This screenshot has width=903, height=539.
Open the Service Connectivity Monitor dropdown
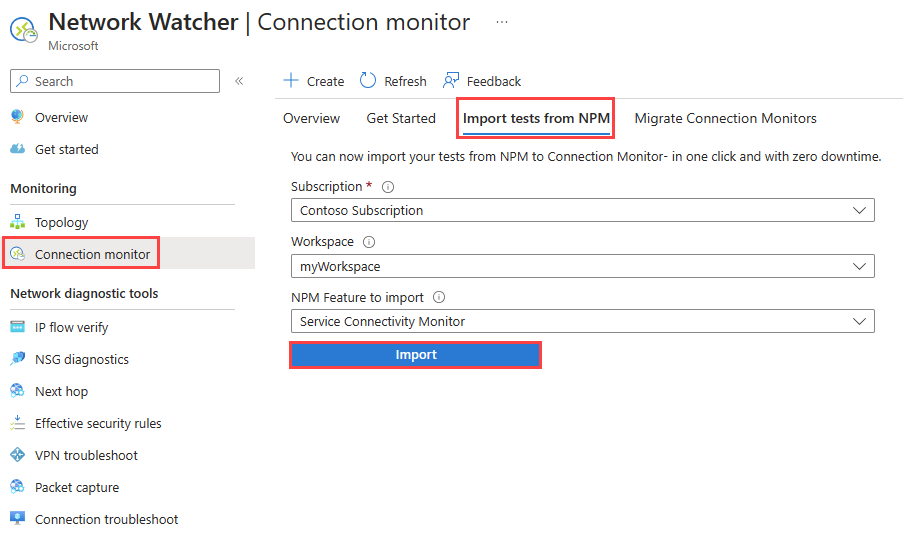click(583, 321)
